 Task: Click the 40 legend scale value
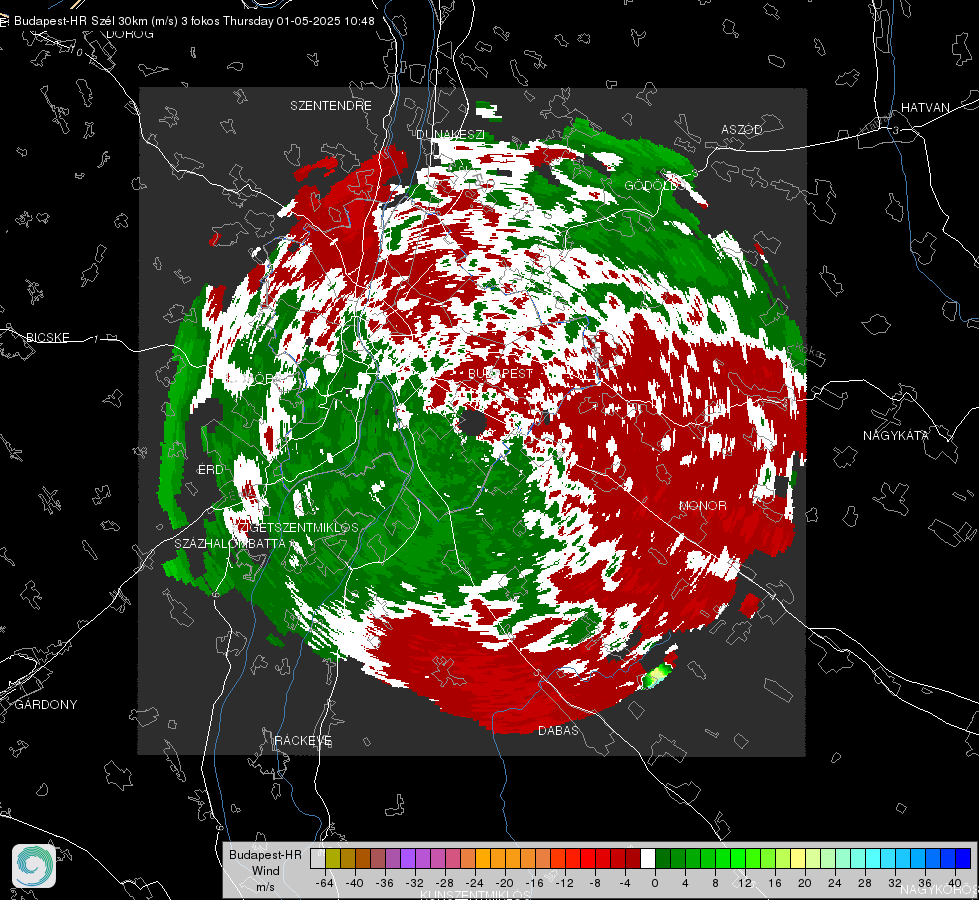coord(955,883)
